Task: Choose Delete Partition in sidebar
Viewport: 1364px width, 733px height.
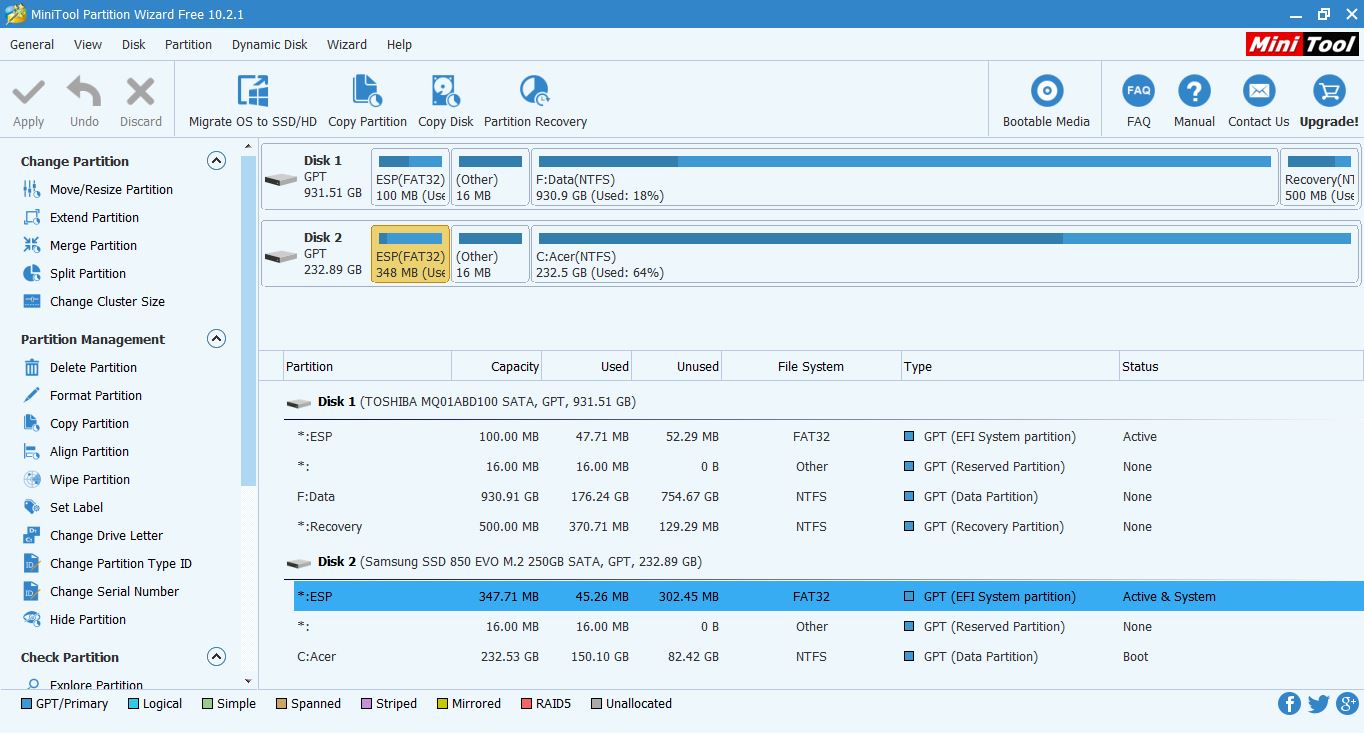Action: [93, 367]
